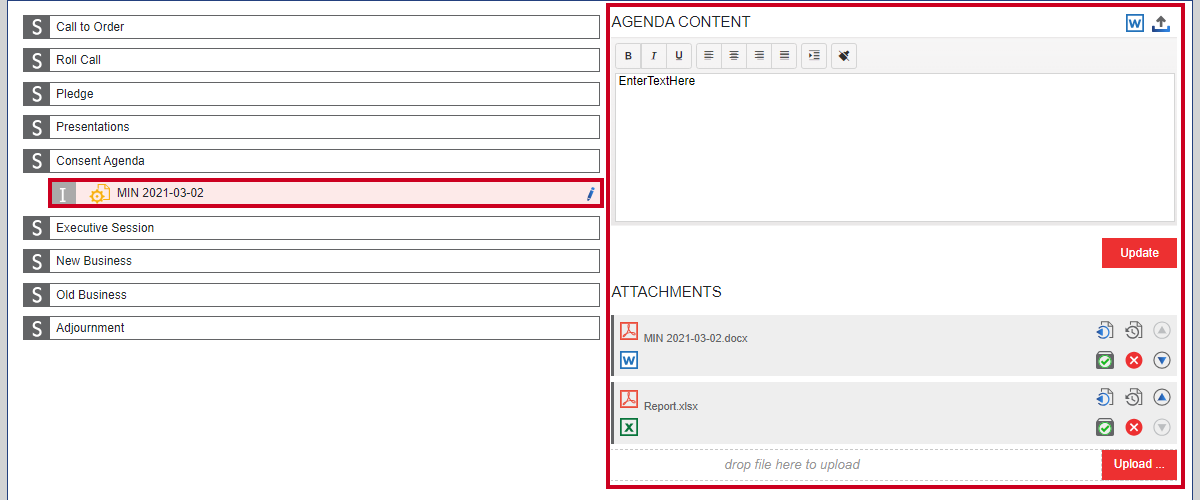Screen dimensions: 1200x500
Task: Select the Adjournment section
Action: [x=311, y=328]
